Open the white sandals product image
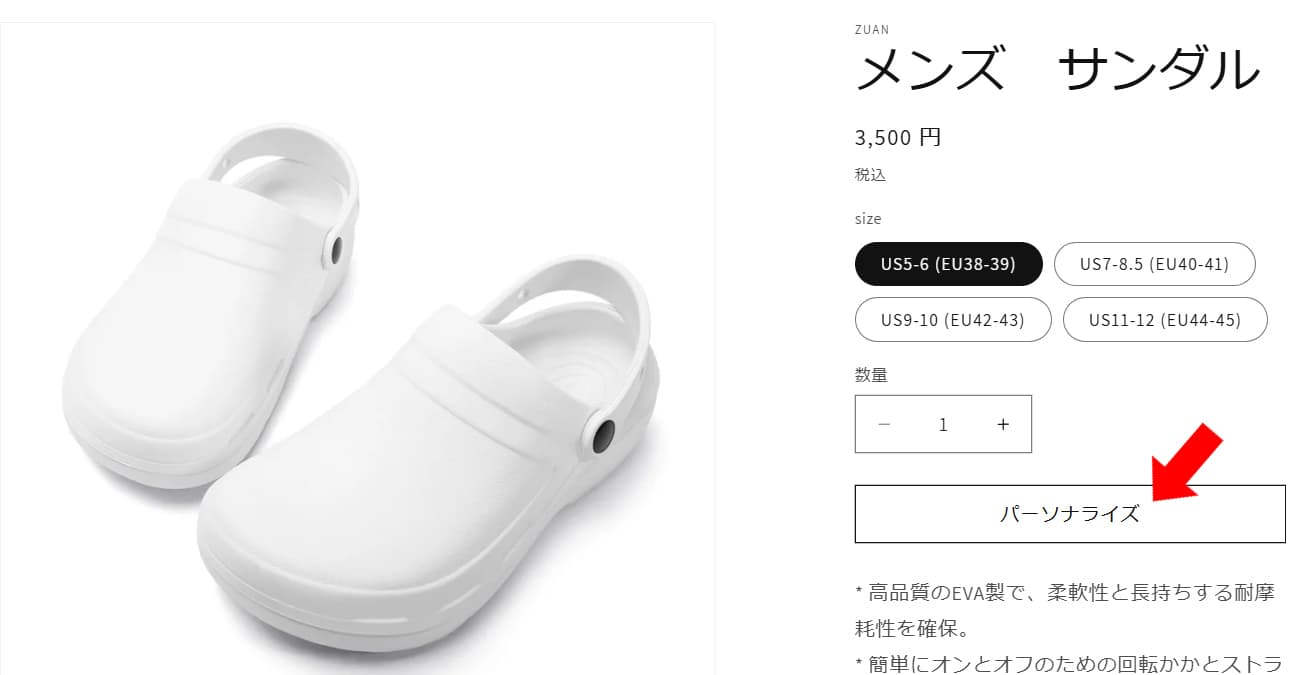 coord(357,349)
